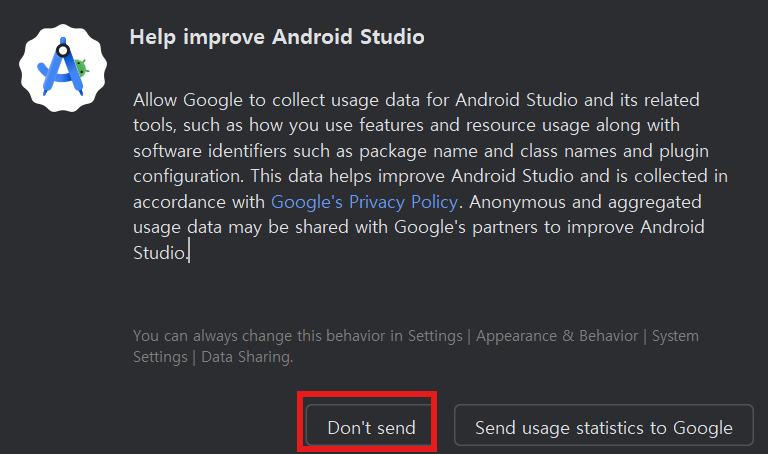Click the Don't send button
The height and width of the screenshot is (454, 768).
pyautogui.click(x=369, y=425)
